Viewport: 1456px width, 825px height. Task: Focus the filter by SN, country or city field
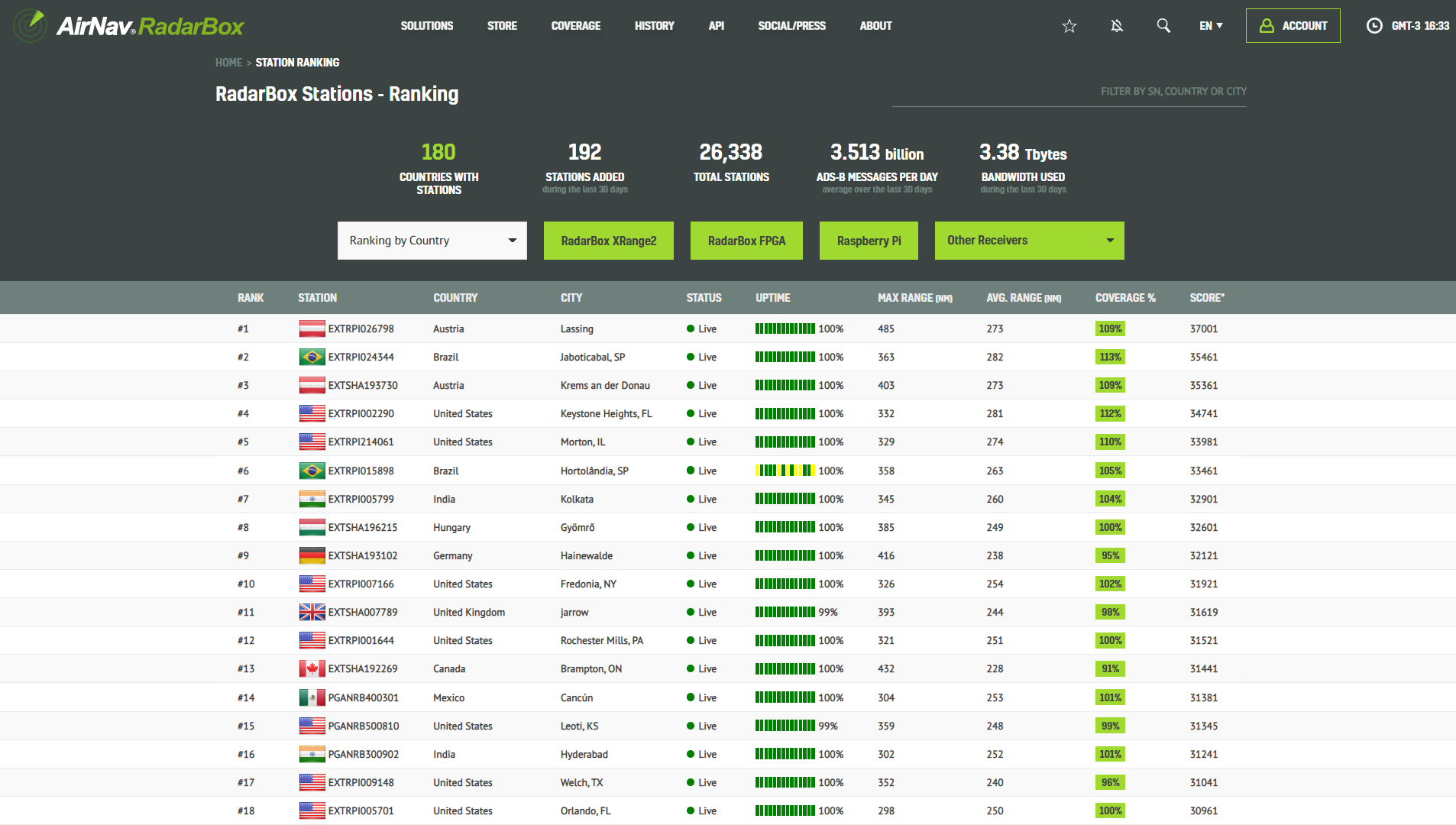click(x=1069, y=92)
